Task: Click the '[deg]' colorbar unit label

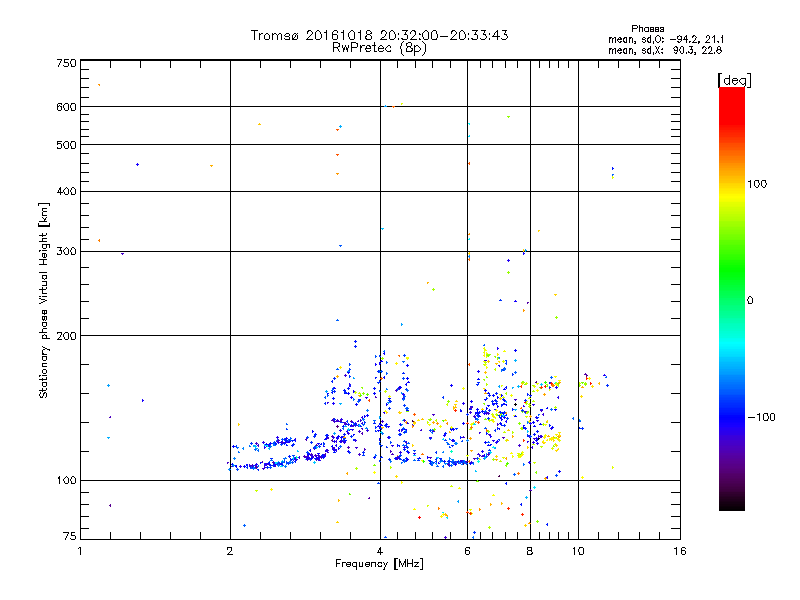Action: [x=735, y=81]
